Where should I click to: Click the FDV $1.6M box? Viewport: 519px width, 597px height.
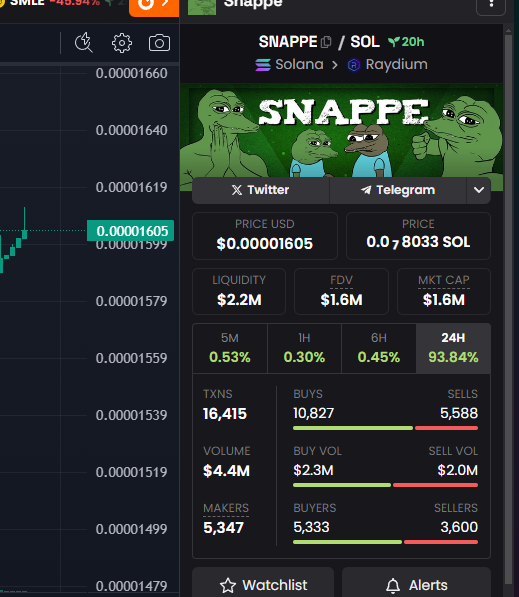click(341, 291)
